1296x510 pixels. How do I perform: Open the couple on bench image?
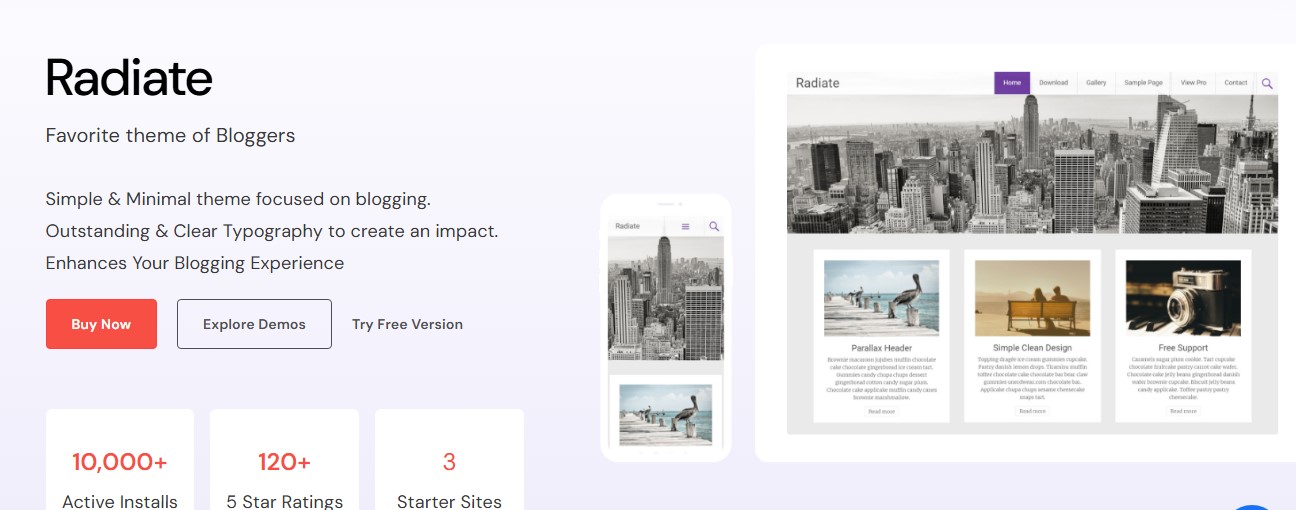[x=1032, y=297]
